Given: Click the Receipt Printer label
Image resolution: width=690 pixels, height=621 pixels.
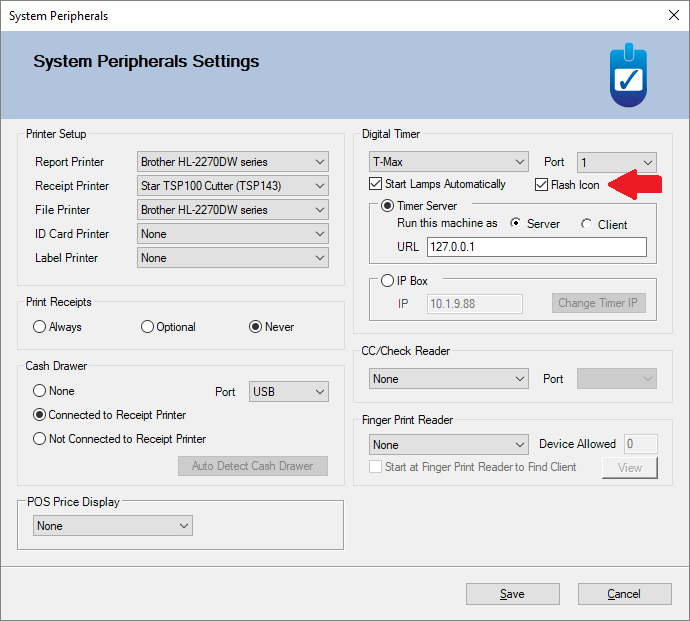Looking at the screenshot, I should tap(72, 186).
